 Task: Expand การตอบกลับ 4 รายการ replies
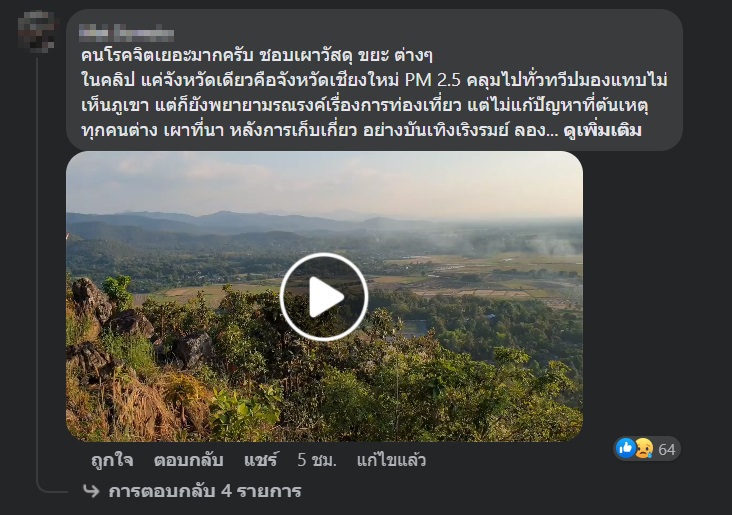[205, 491]
